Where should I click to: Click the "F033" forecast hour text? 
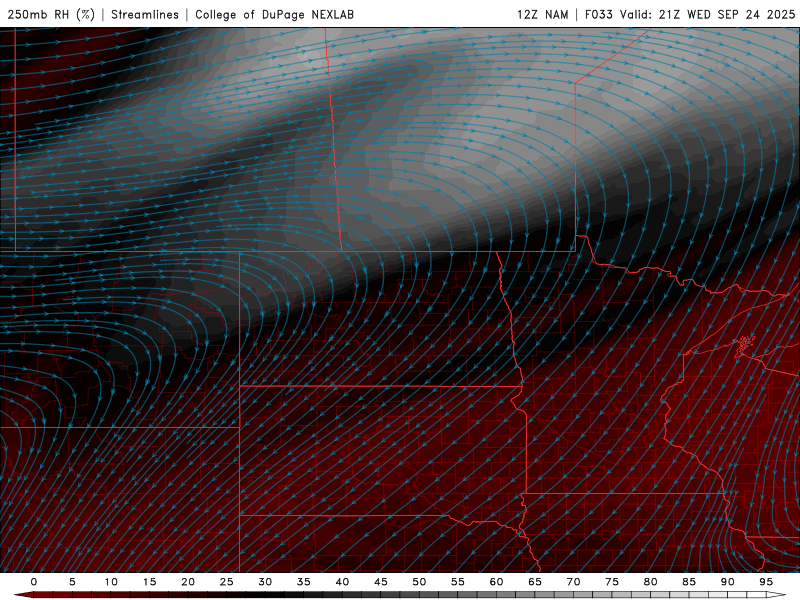click(x=598, y=14)
